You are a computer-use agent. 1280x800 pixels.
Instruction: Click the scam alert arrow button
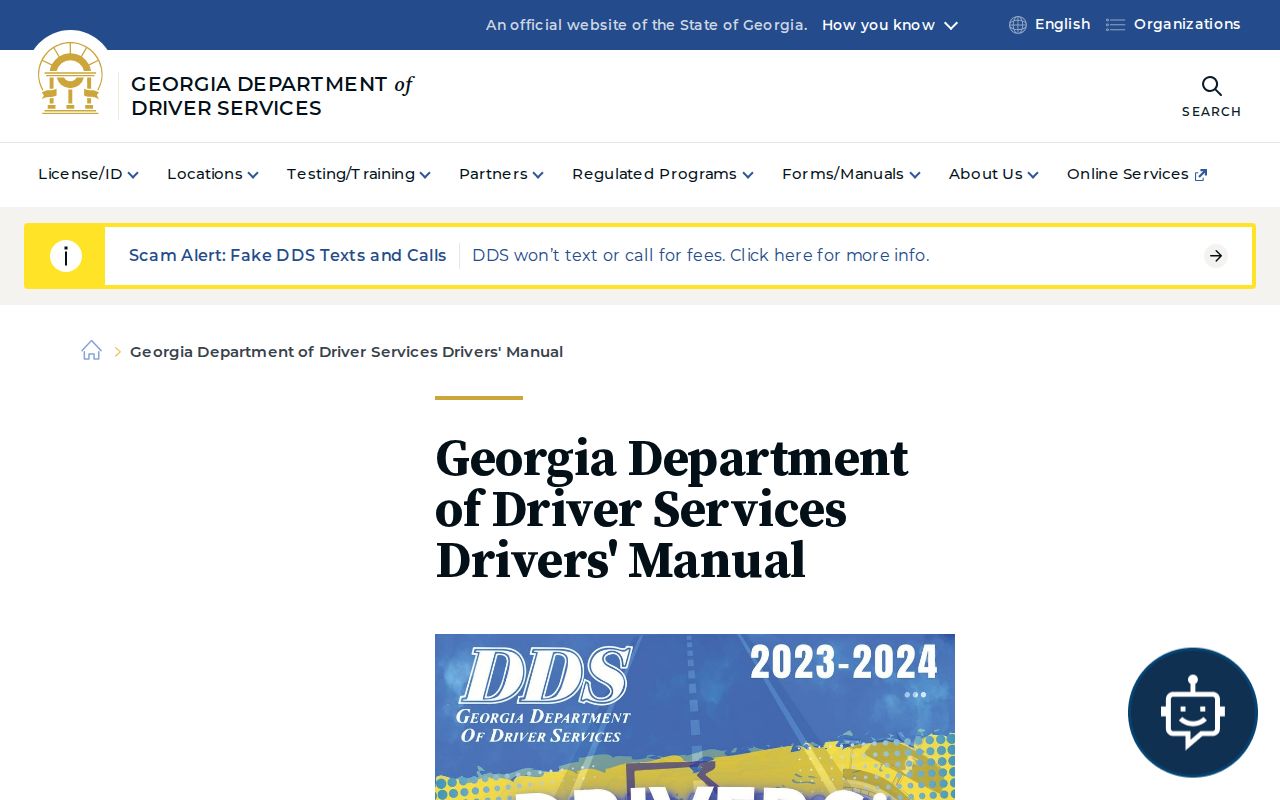click(x=1215, y=256)
